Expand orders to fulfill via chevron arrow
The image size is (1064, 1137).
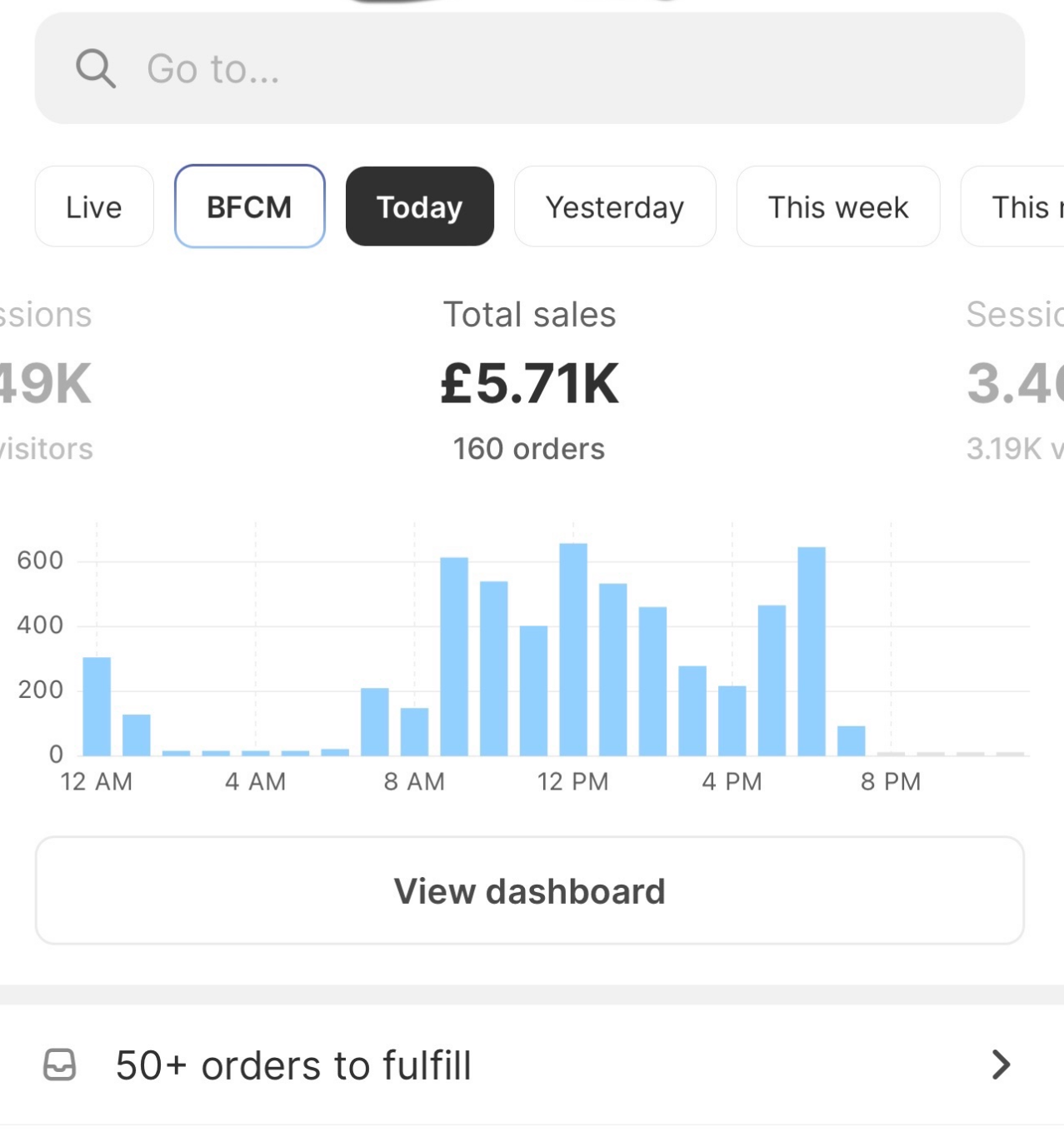tap(1001, 1065)
